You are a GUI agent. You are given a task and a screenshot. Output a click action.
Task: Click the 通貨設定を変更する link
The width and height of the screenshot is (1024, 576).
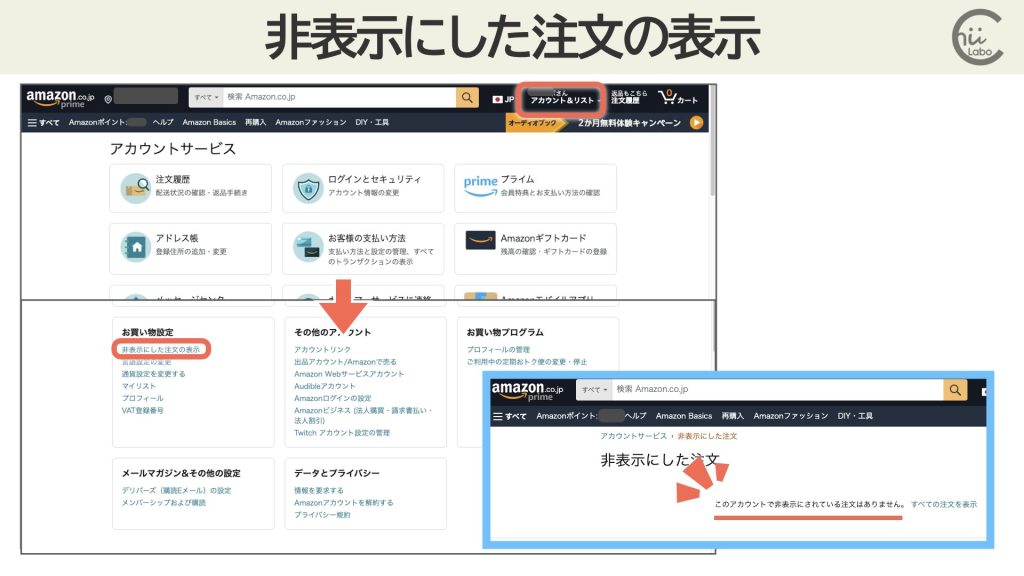coord(153,374)
